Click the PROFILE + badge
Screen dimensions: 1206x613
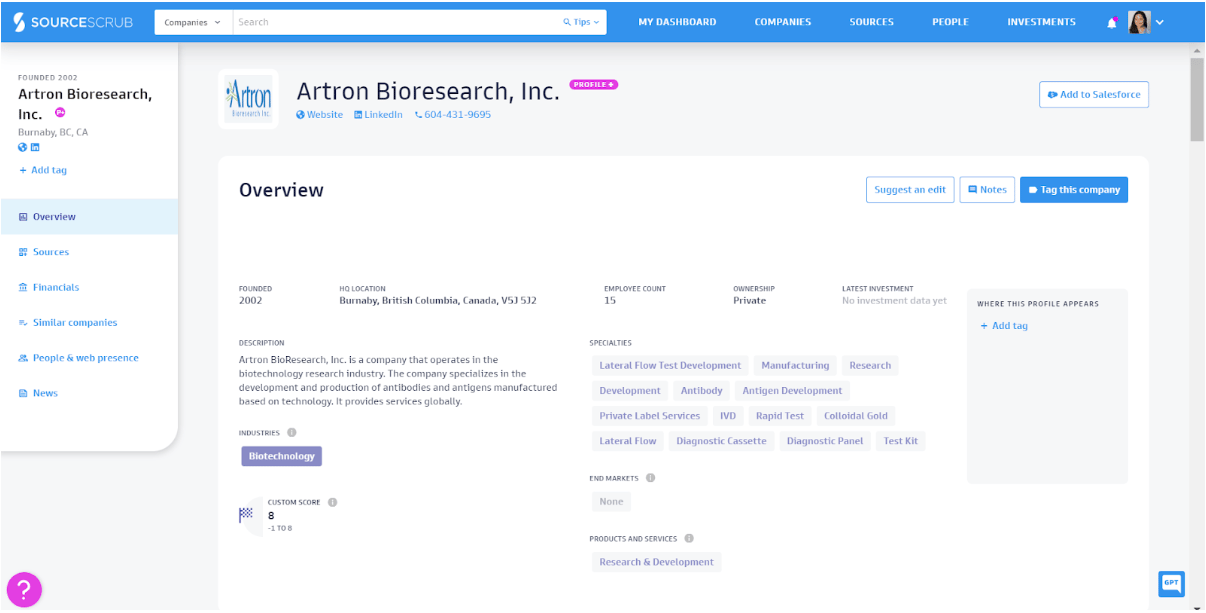coord(594,85)
